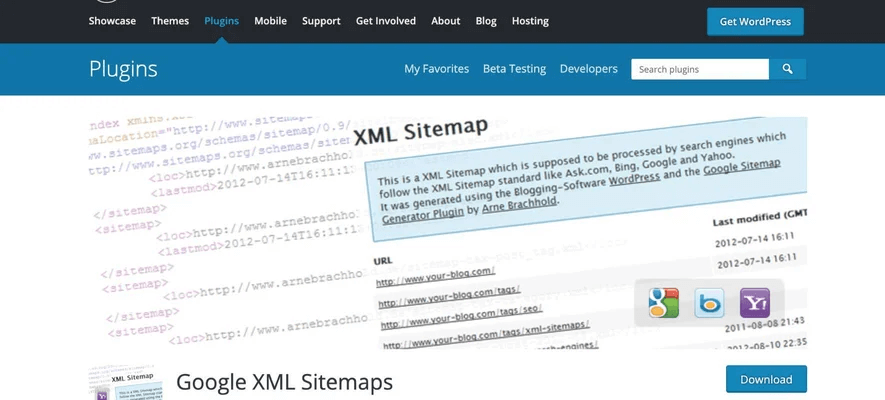Open the Get Involved page
This screenshot has width=885, height=400.
tap(385, 21)
